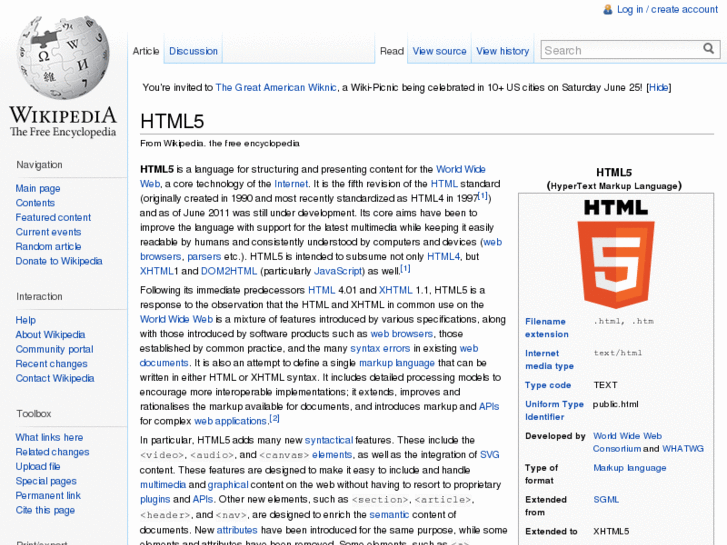Open the View history tab
Screen dimensions: 727x545
pyautogui.click(x=503, y=51)
